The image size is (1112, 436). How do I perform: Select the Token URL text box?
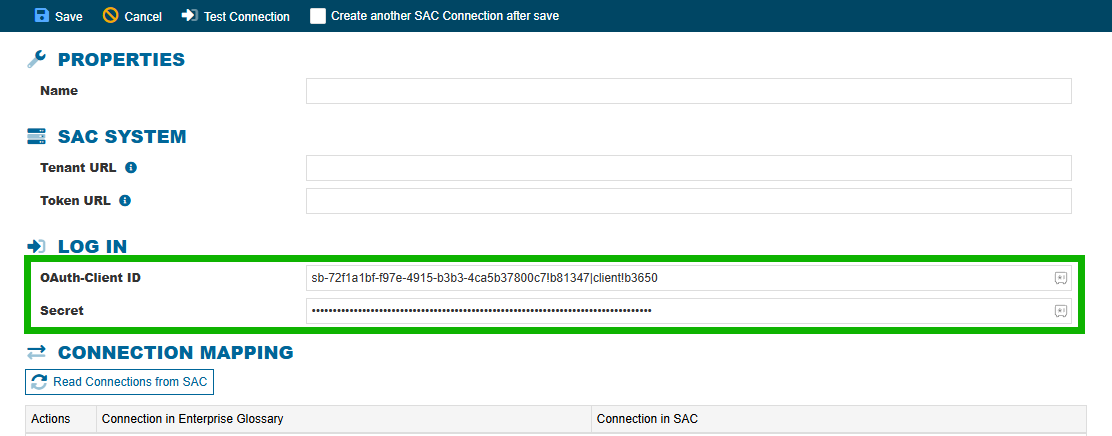(x=688, y=201)
